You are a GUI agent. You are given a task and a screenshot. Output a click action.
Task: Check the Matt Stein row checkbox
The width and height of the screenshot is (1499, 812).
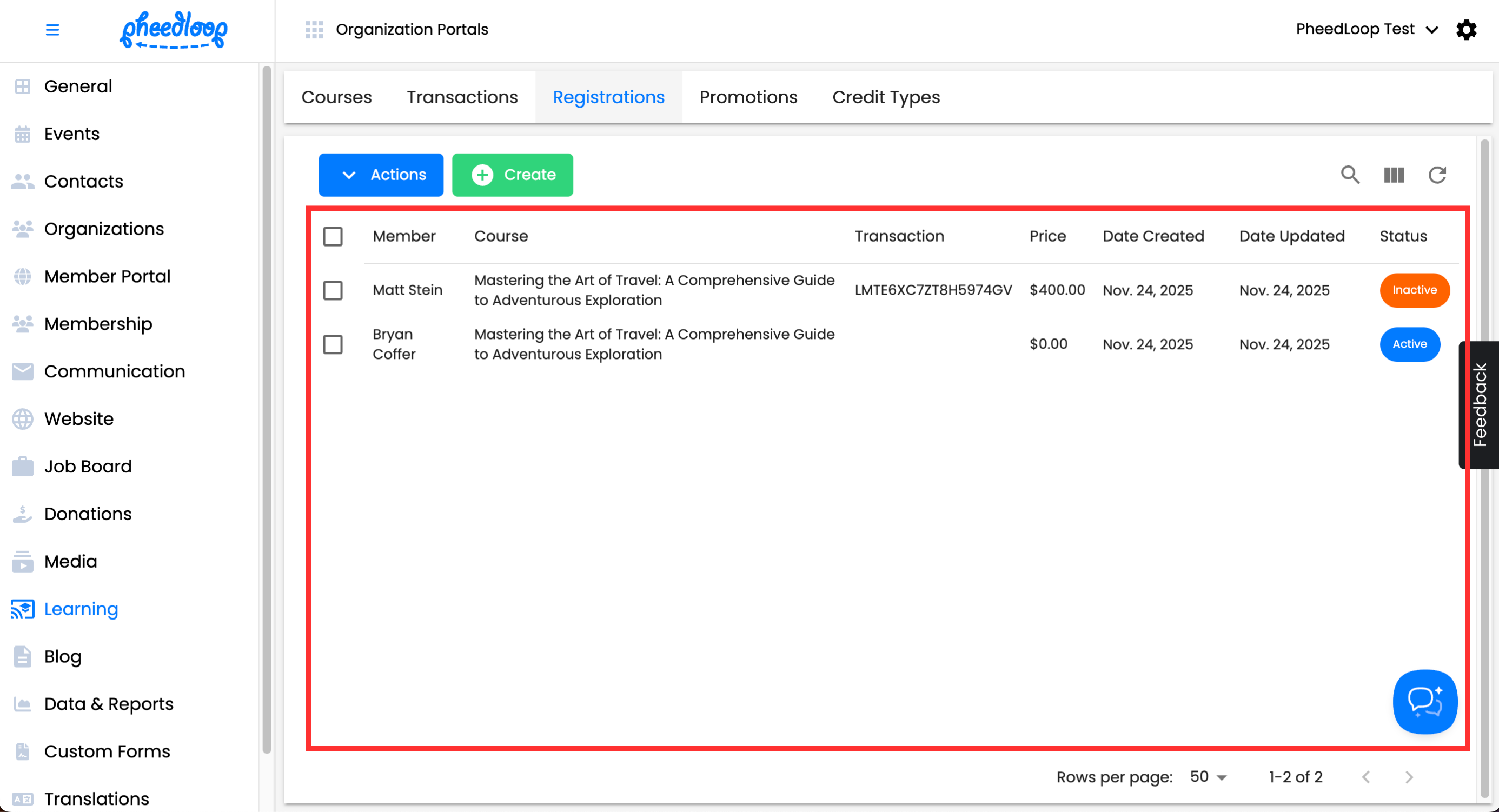tap(333, 290)
